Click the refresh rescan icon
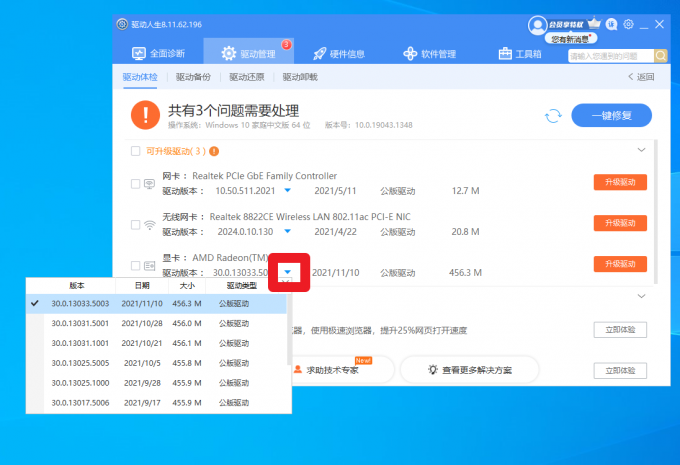Viewport: 680px width, 465px height. pos(553,116)
